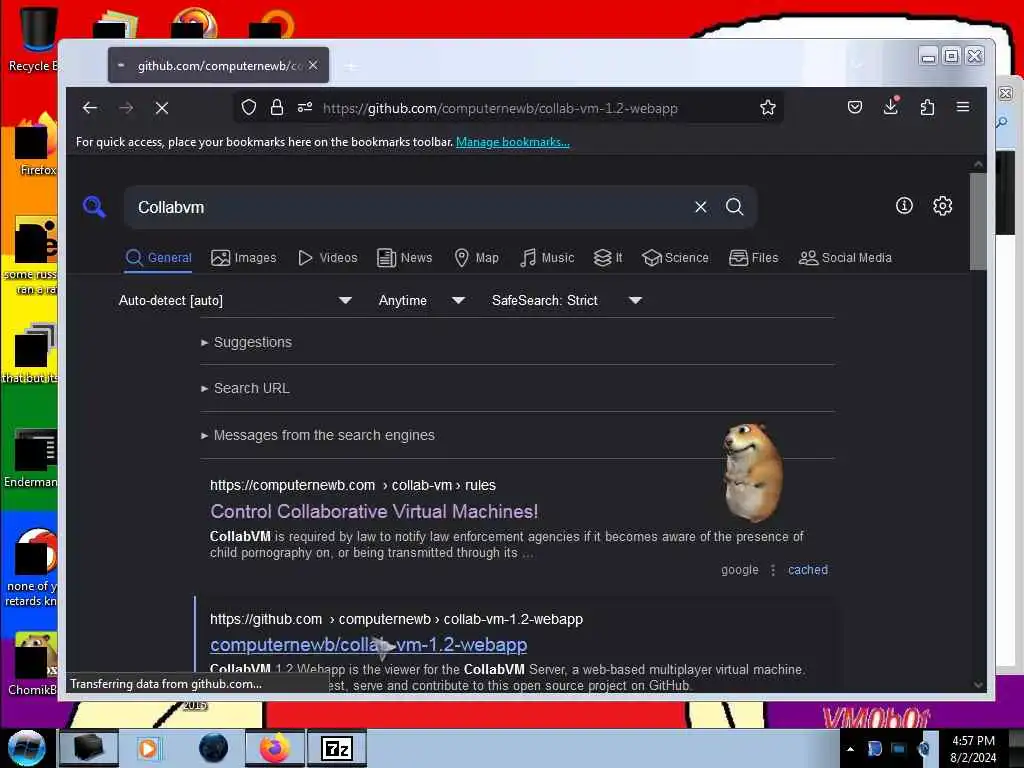
Task: Expand Messages from the search engines
Action: coord(318,435)
